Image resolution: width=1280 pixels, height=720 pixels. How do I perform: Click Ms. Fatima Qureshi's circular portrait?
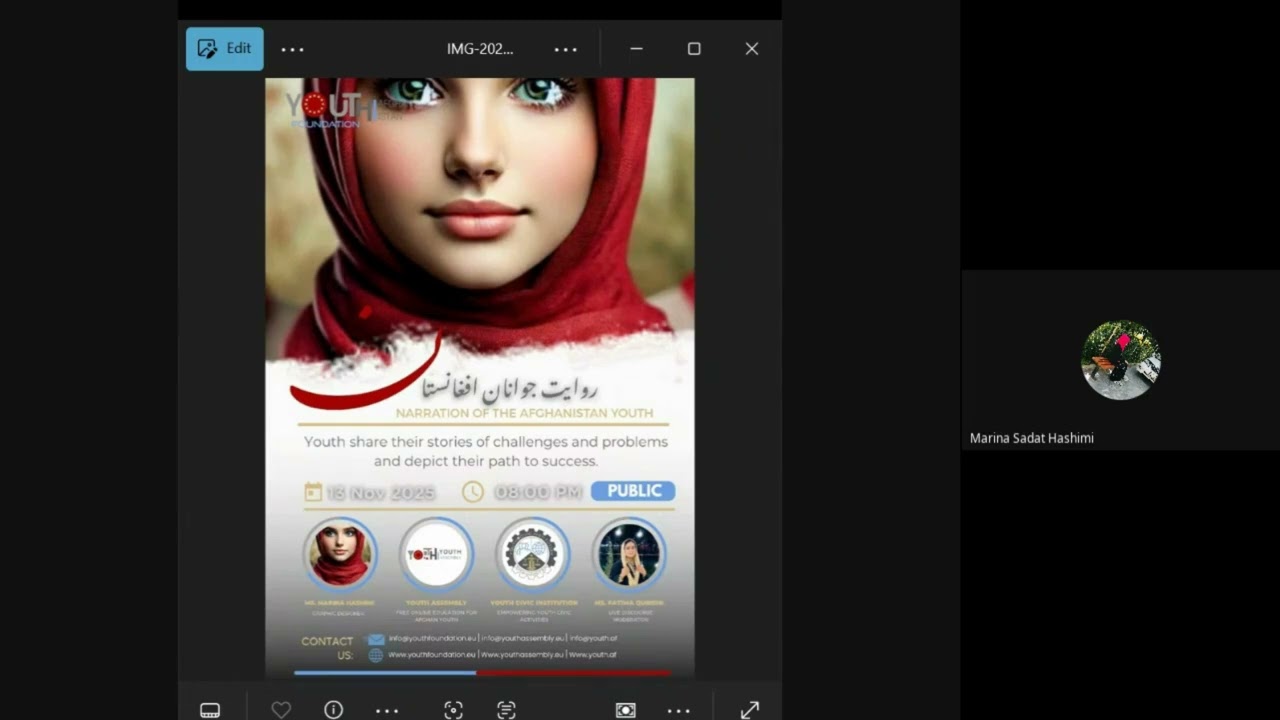[x=629, y=553]
